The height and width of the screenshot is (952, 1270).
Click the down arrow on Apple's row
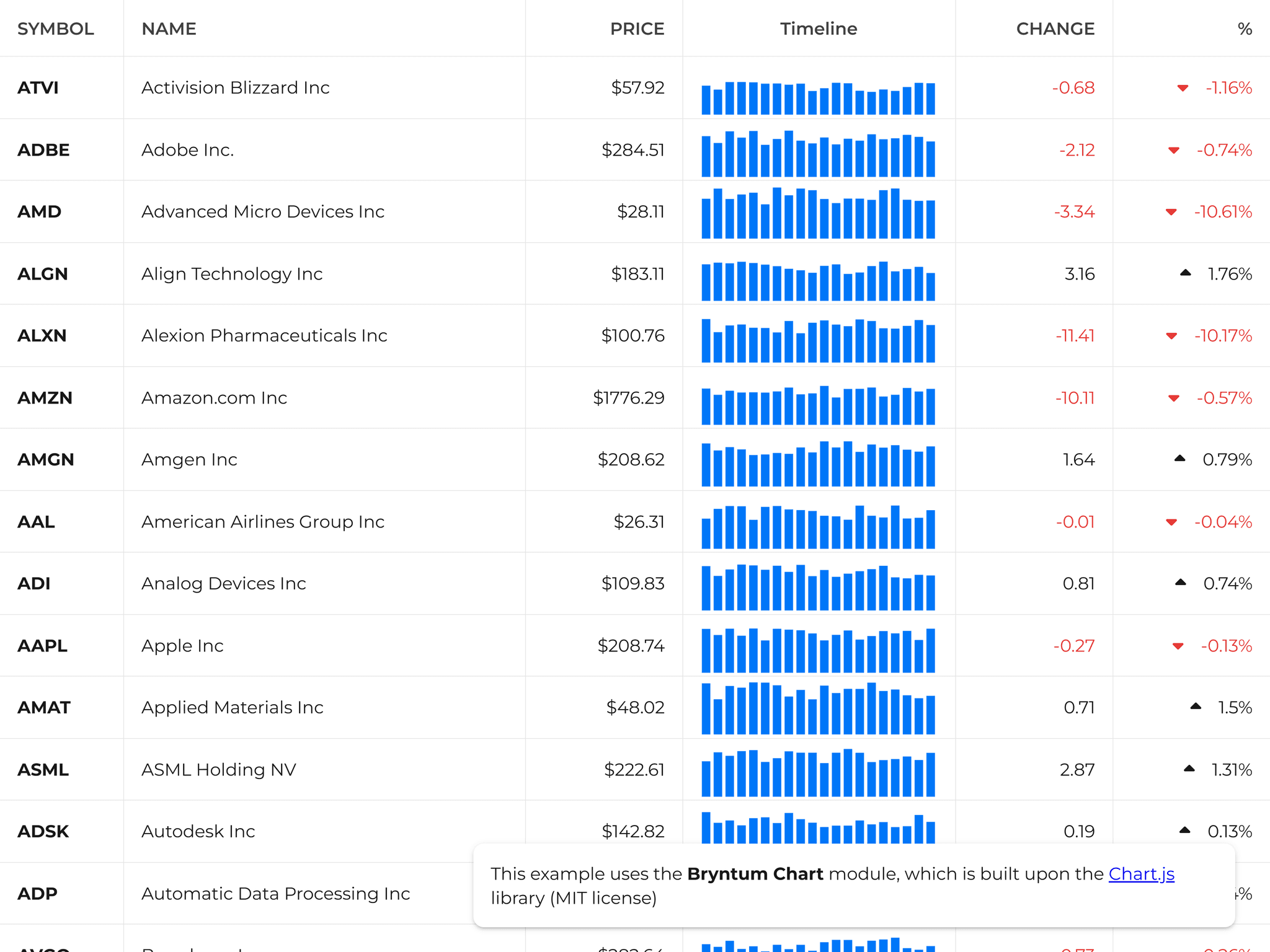point(1177,645)
